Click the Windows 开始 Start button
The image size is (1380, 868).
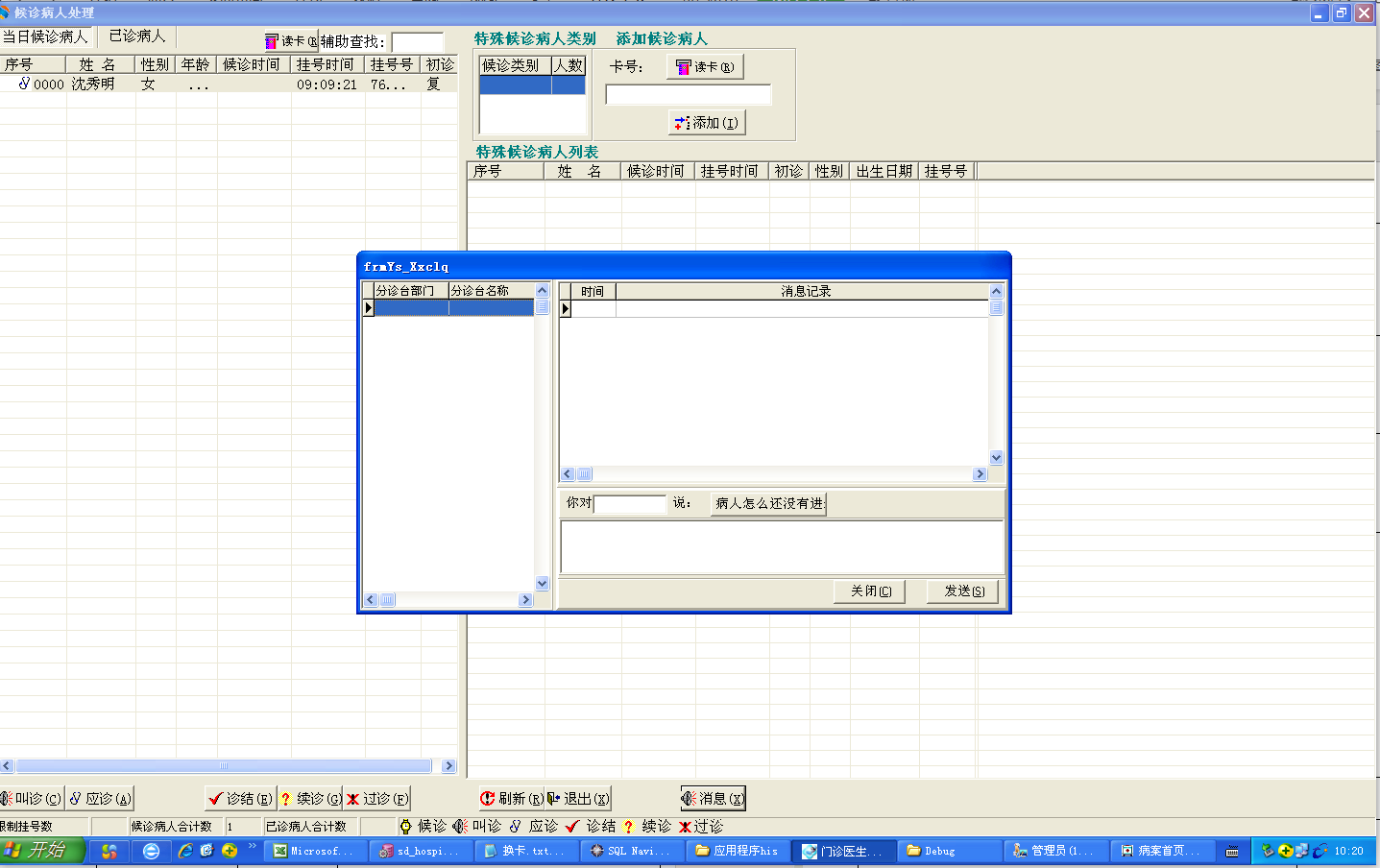pos(43,851)
